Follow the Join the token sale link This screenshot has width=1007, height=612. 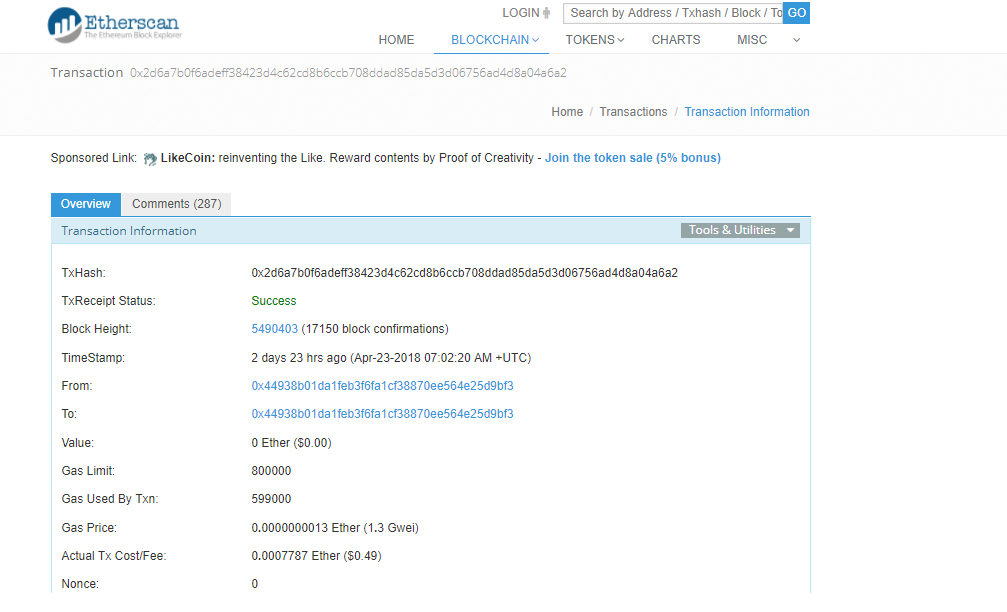(x=632, y=158)
